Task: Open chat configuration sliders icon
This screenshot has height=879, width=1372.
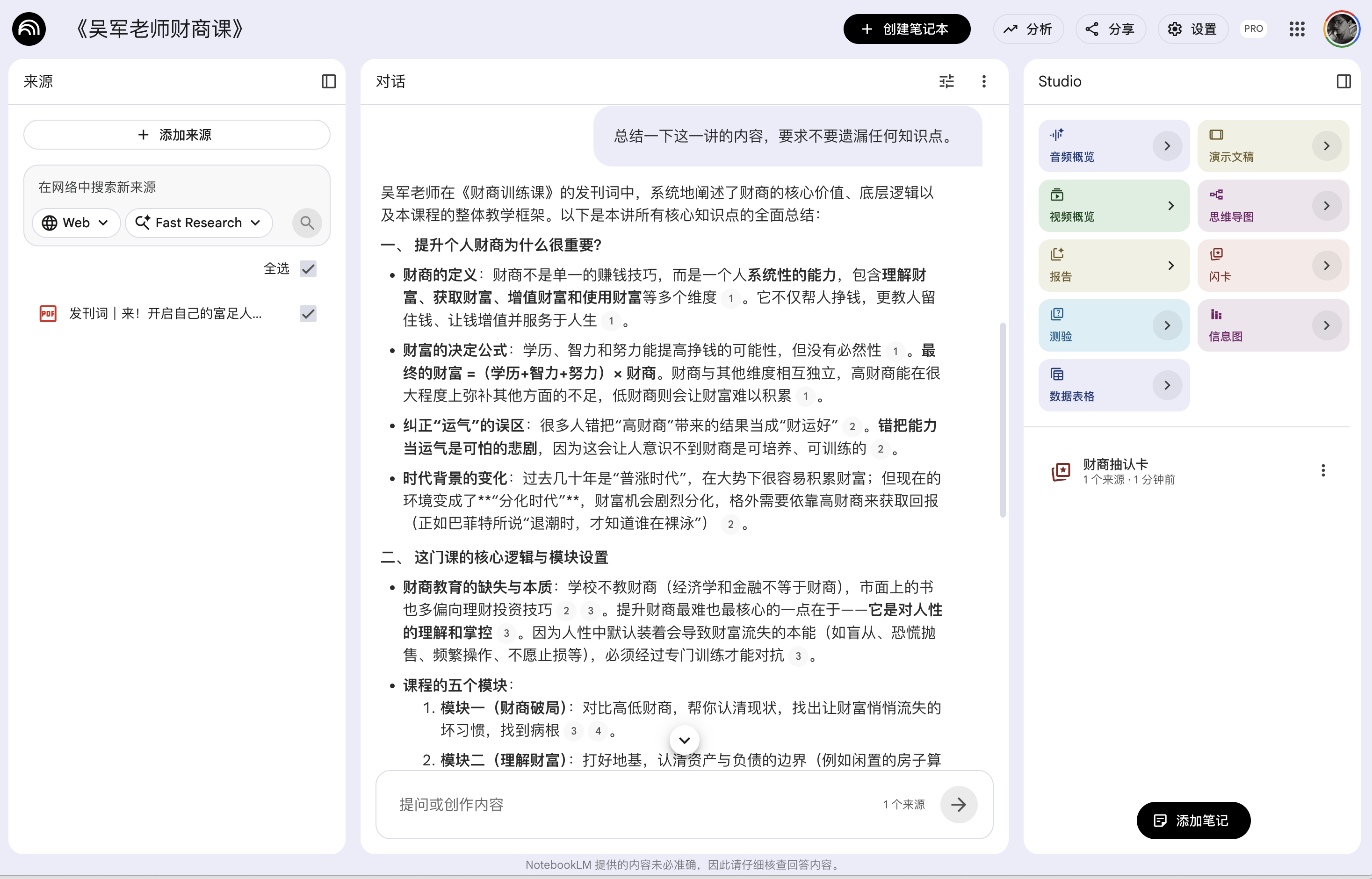Action: click(x=946, y=82)
